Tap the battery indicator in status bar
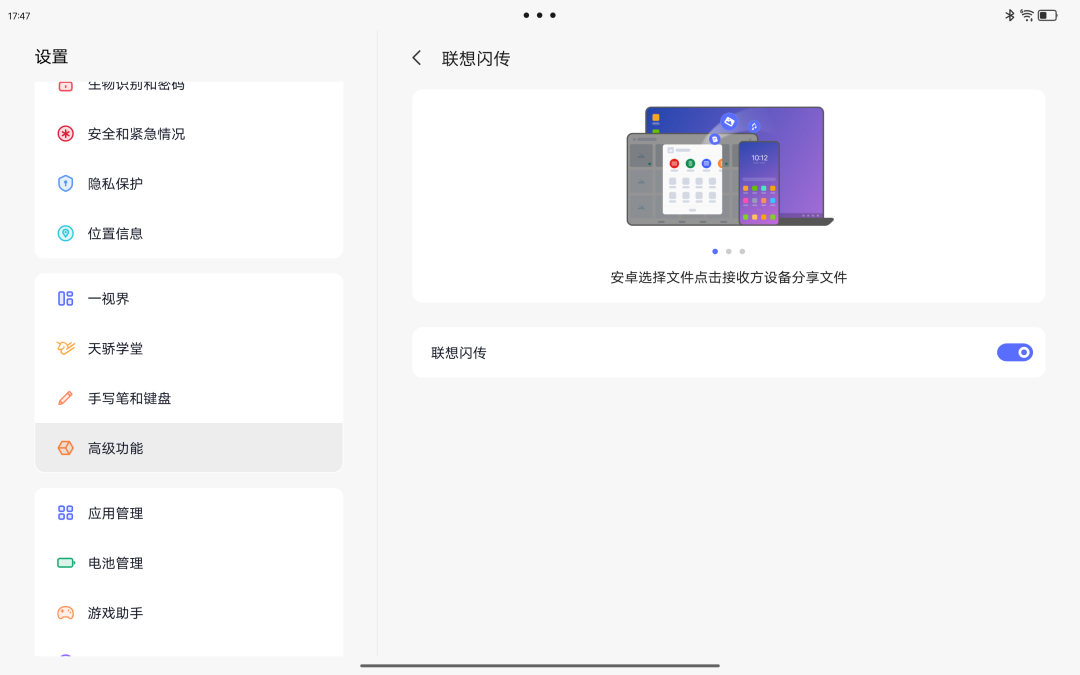 1048,15
